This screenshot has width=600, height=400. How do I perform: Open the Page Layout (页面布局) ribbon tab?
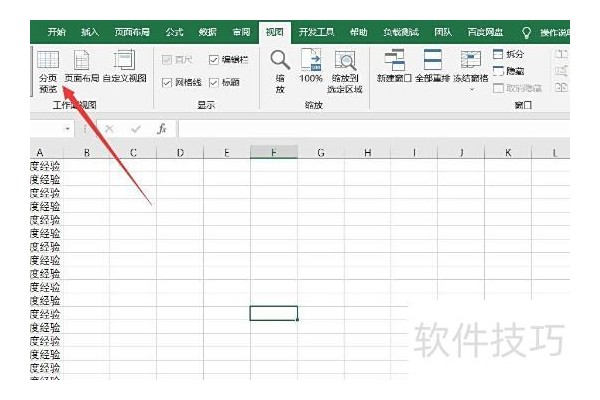coord(132,32)
